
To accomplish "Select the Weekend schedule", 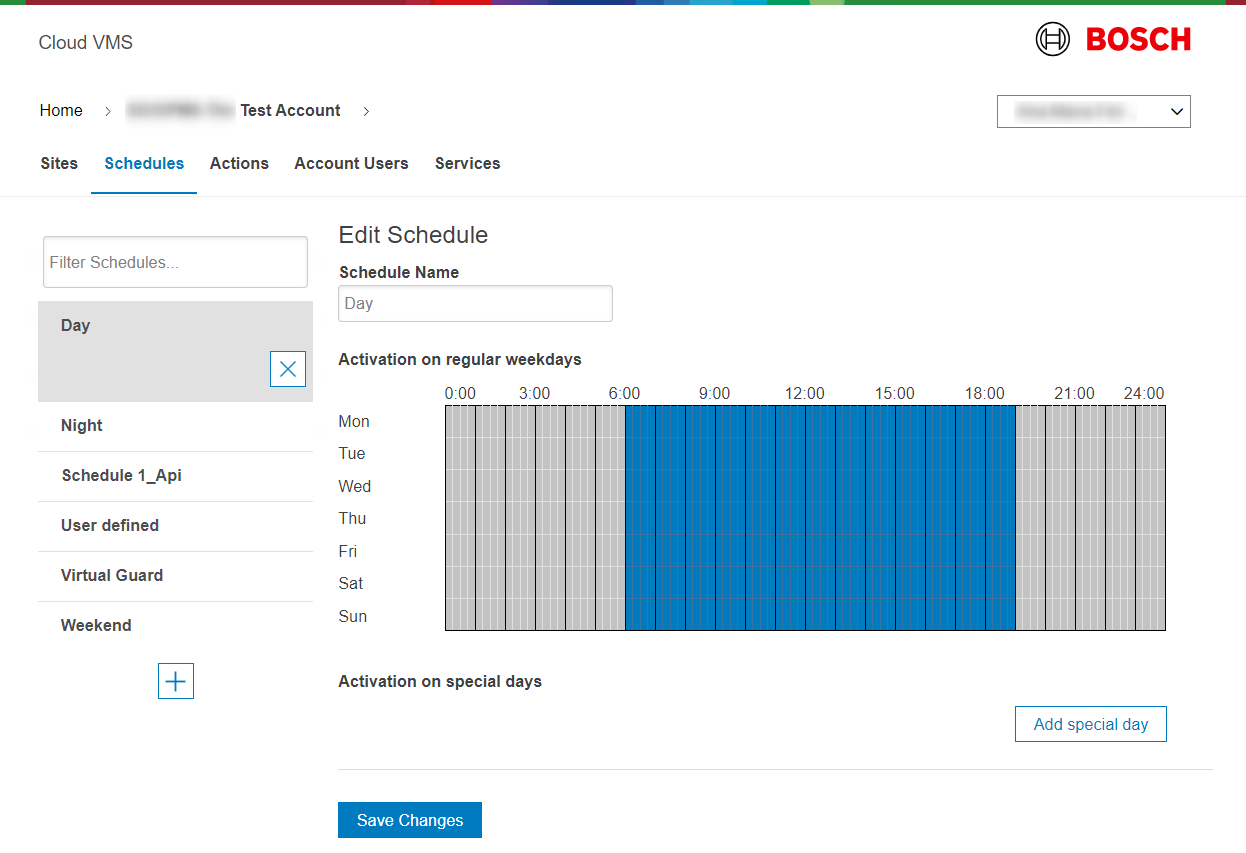I will click(x=96, y=626).
